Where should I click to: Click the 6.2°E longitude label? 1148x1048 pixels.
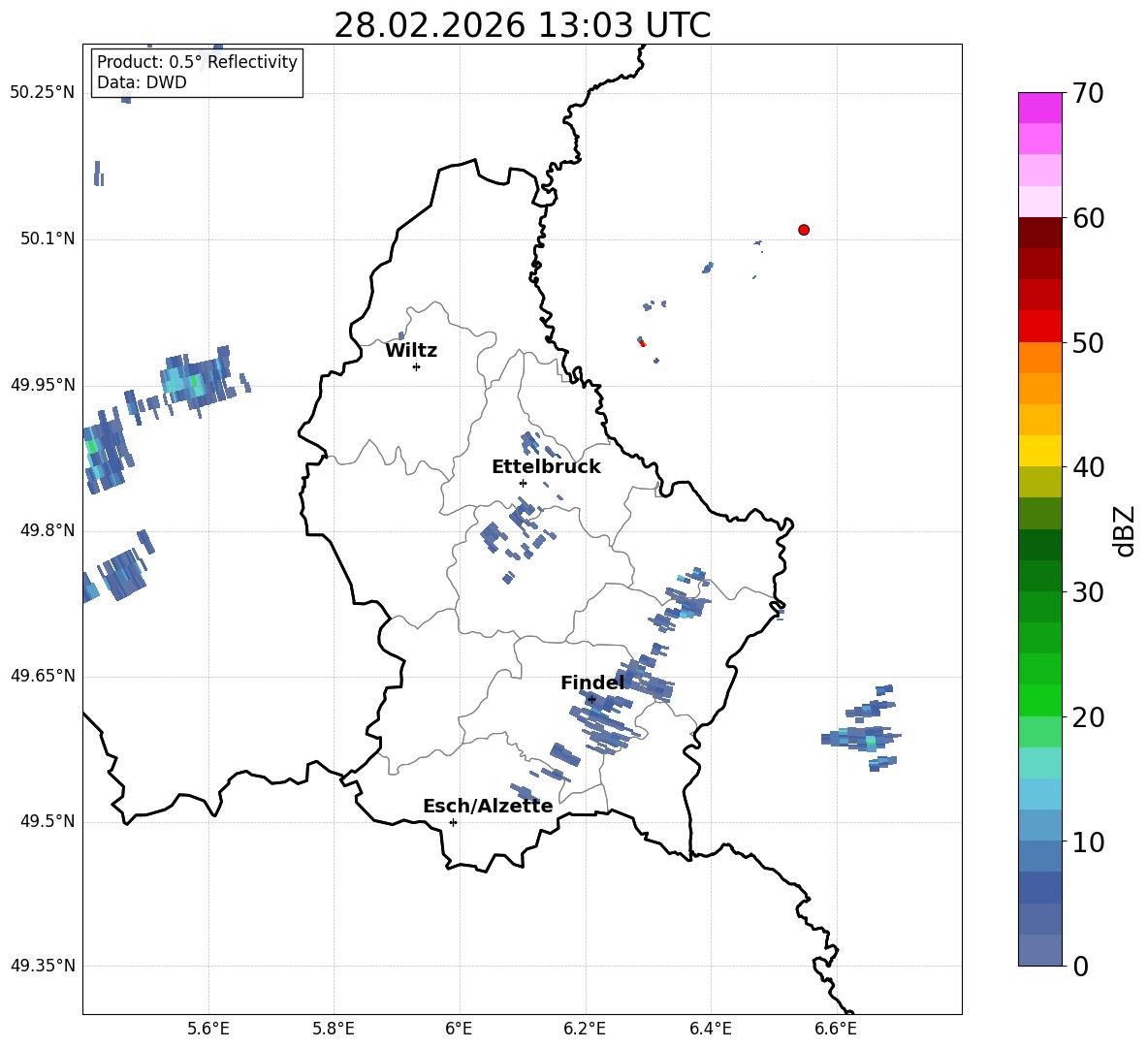585,1029
